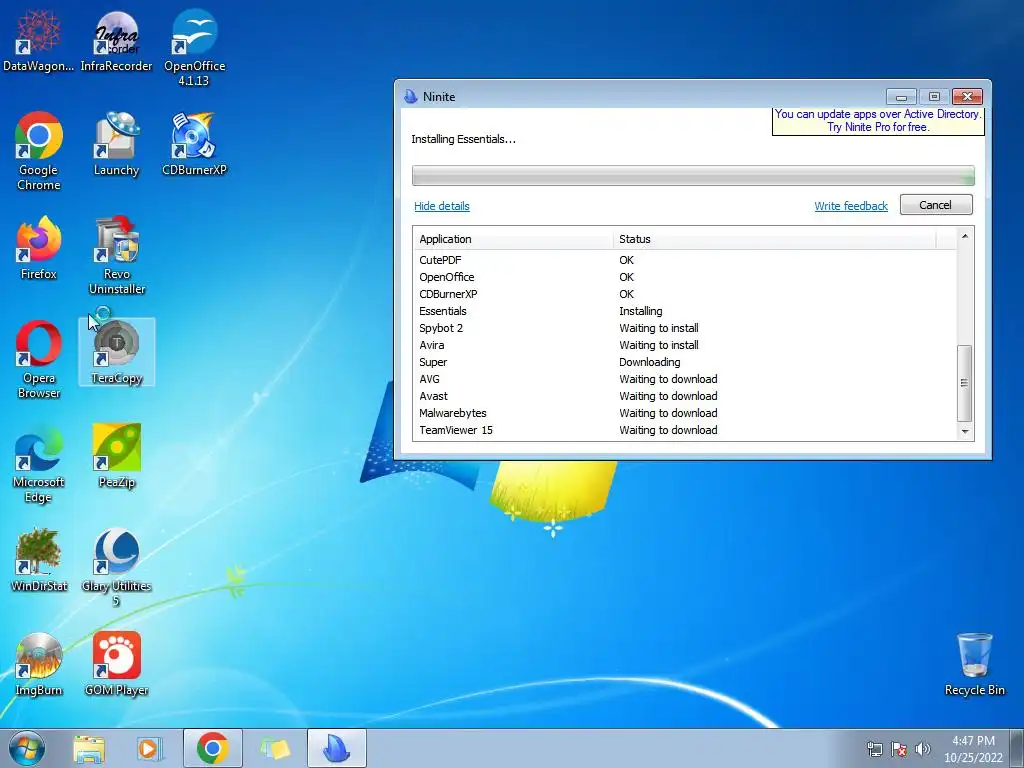
Task: Click the Status column header
Action: tap(775, 239)
